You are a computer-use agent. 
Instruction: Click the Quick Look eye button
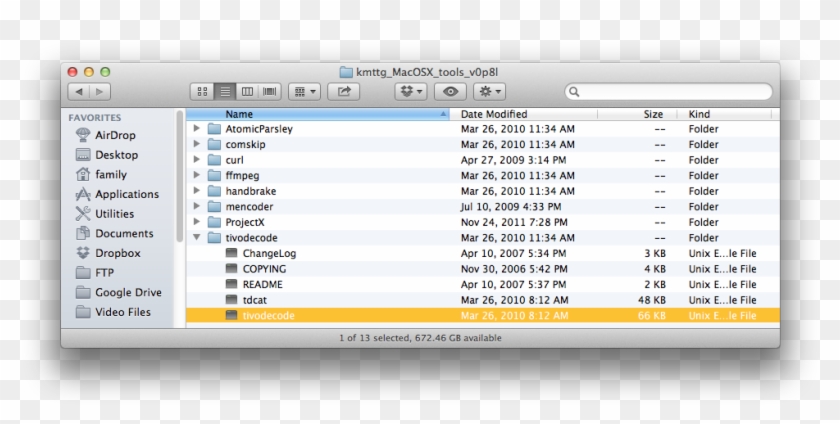(x=450, y=92)
